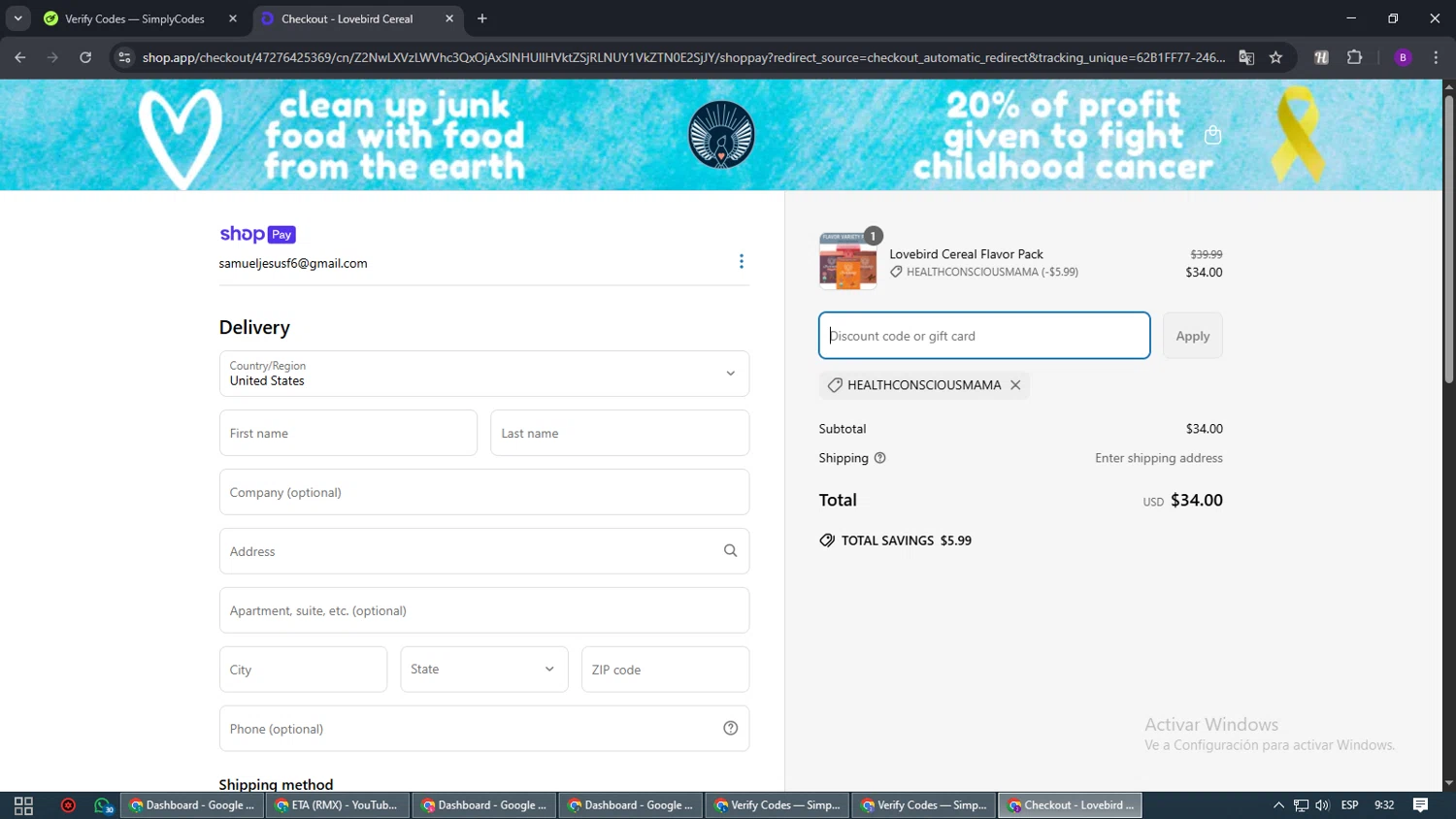The width and height of the screenshot is (1456, 819).
Task: Open the WhatsApp taskbar icon
Action: point(103,805)
